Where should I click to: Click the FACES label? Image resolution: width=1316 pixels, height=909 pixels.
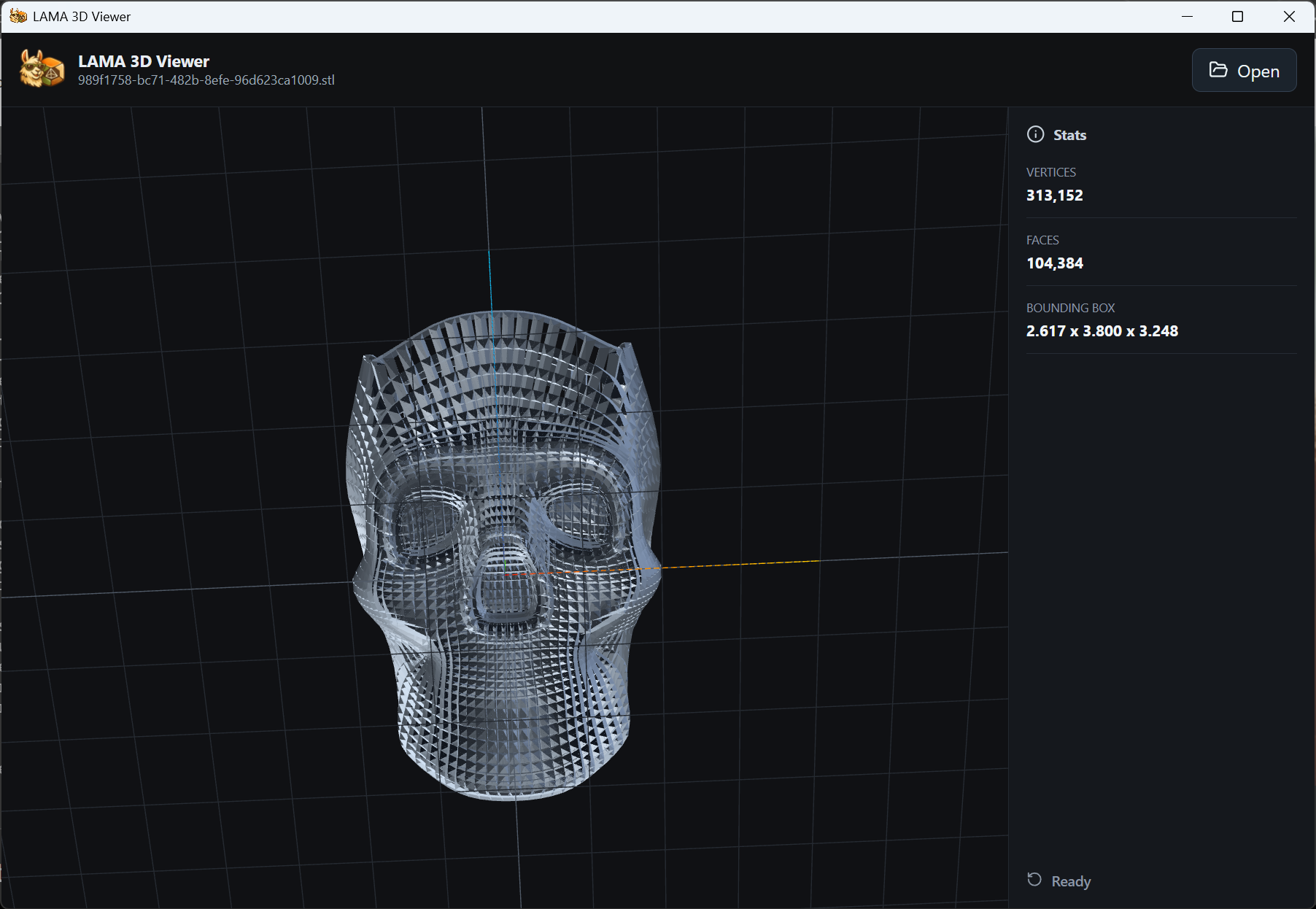1042,240
